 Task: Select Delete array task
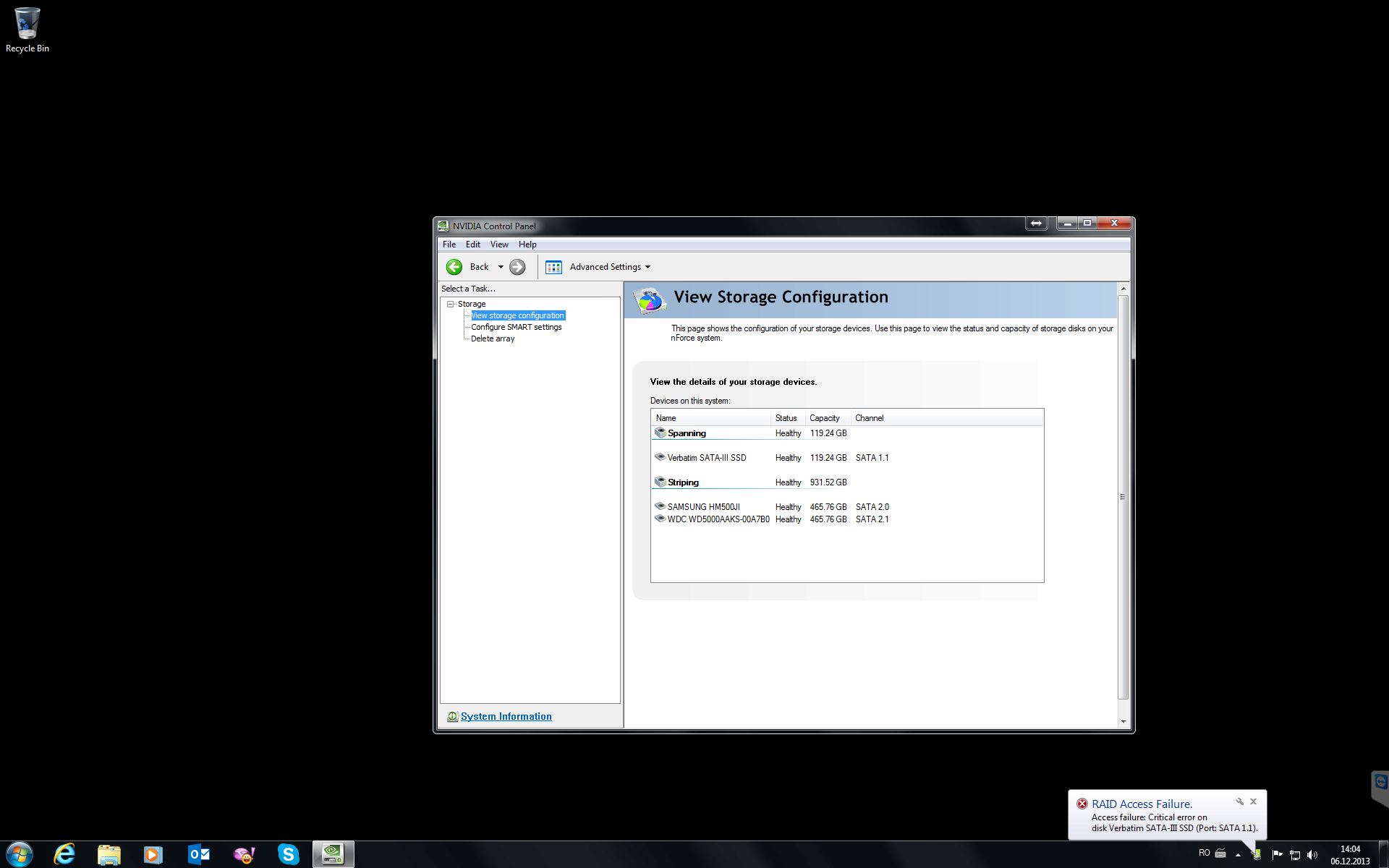[493, 339]
